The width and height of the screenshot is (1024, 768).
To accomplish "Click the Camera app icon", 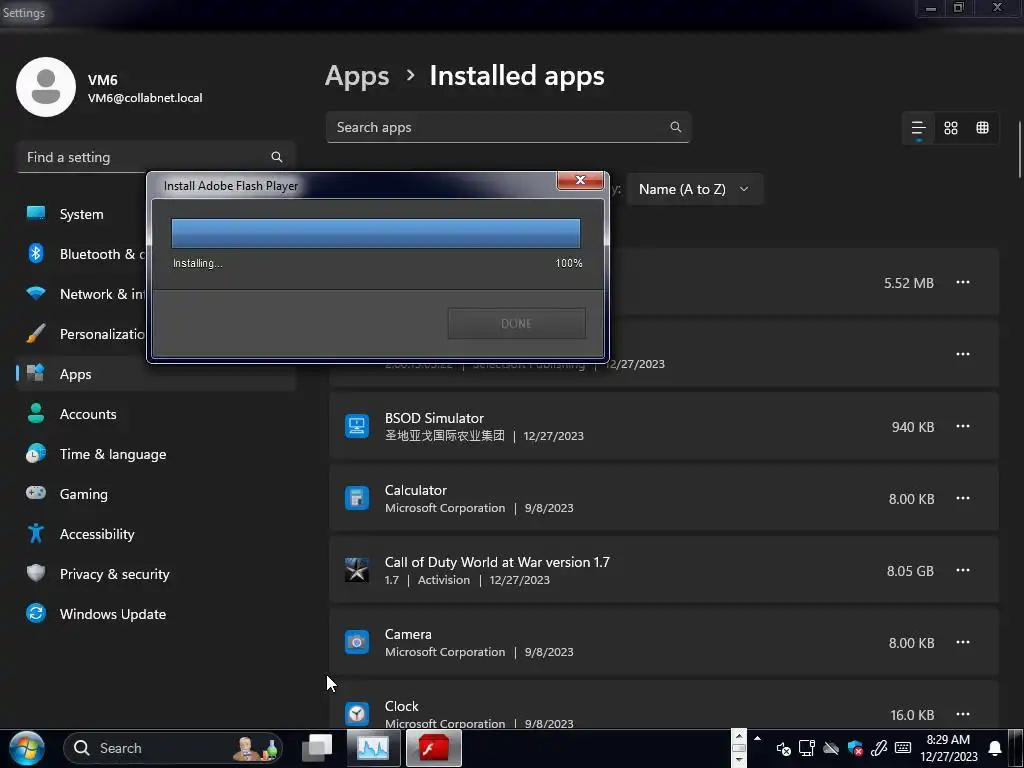I will pos(357,643).
